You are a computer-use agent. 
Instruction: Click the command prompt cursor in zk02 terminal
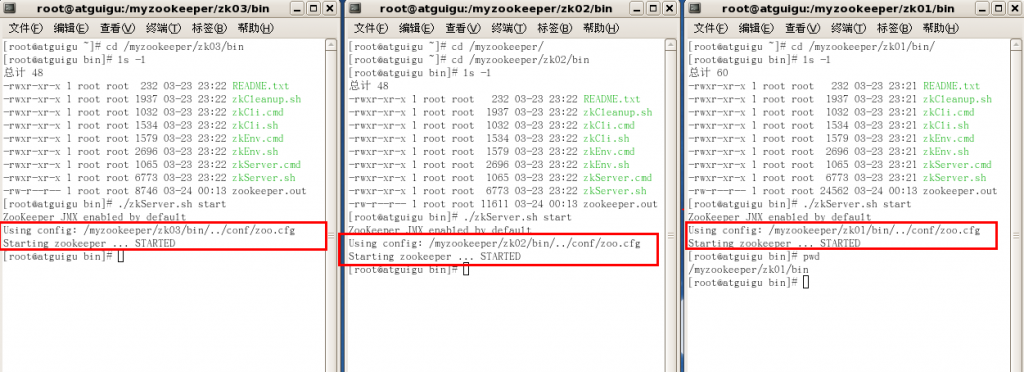click(x=466, y=270)
